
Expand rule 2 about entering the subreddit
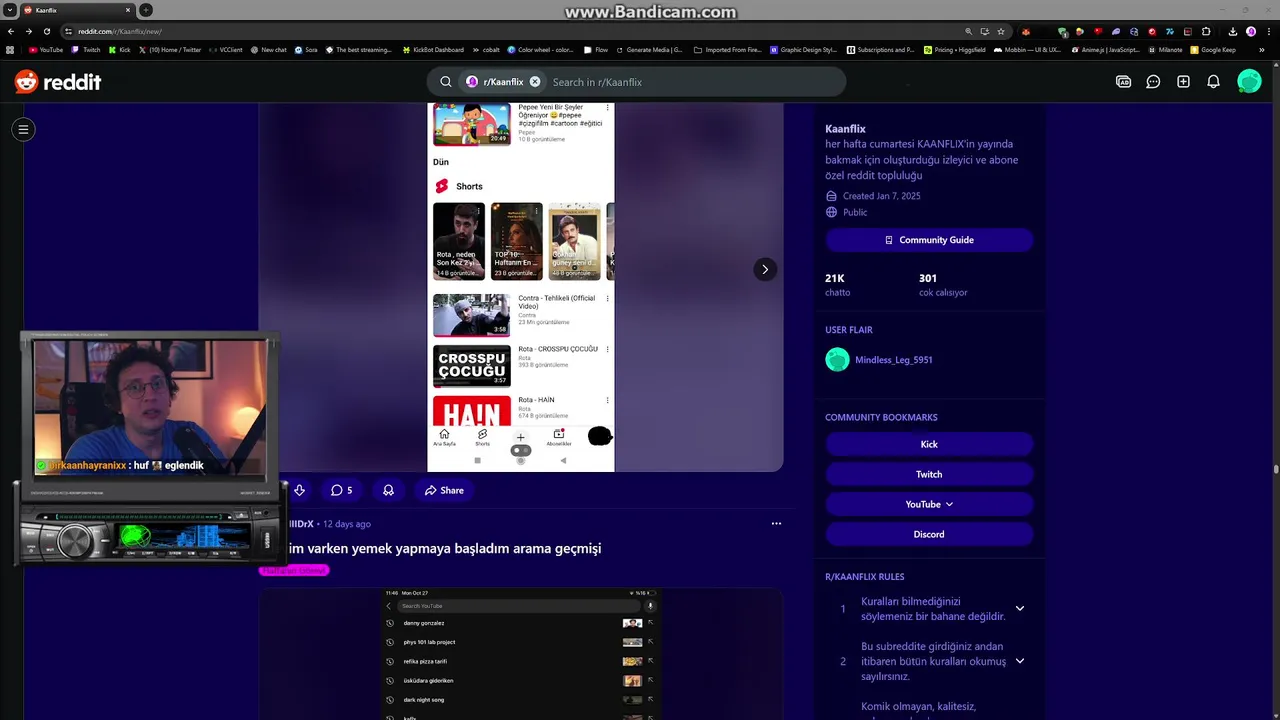pos(1020,661)
